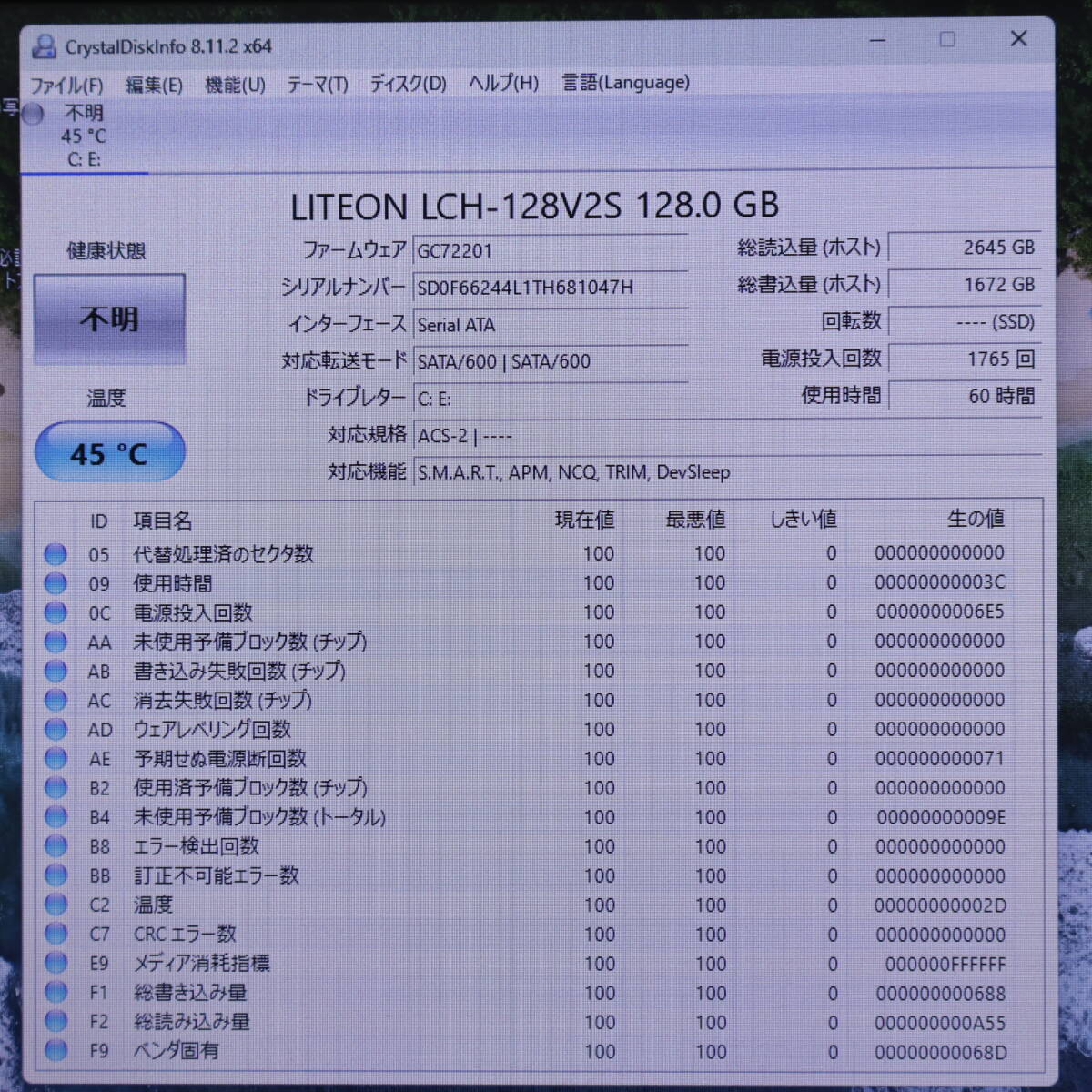Click status circle for row AE 予期せぬ電源断回数
Viewport: 1092px width, 1092px height.
tap(56, 758)
